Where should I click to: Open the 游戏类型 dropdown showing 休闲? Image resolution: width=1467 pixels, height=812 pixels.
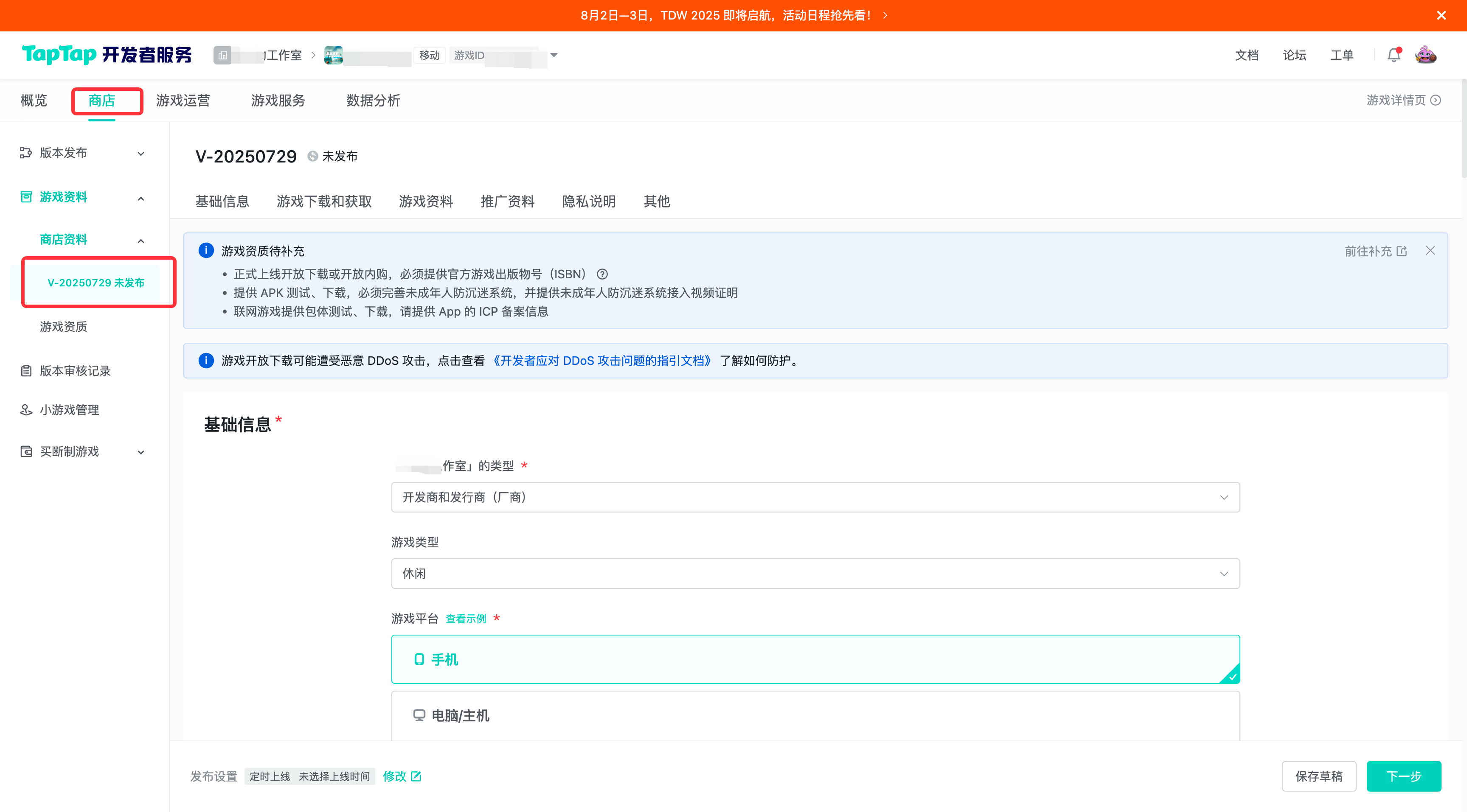(815, 574)
